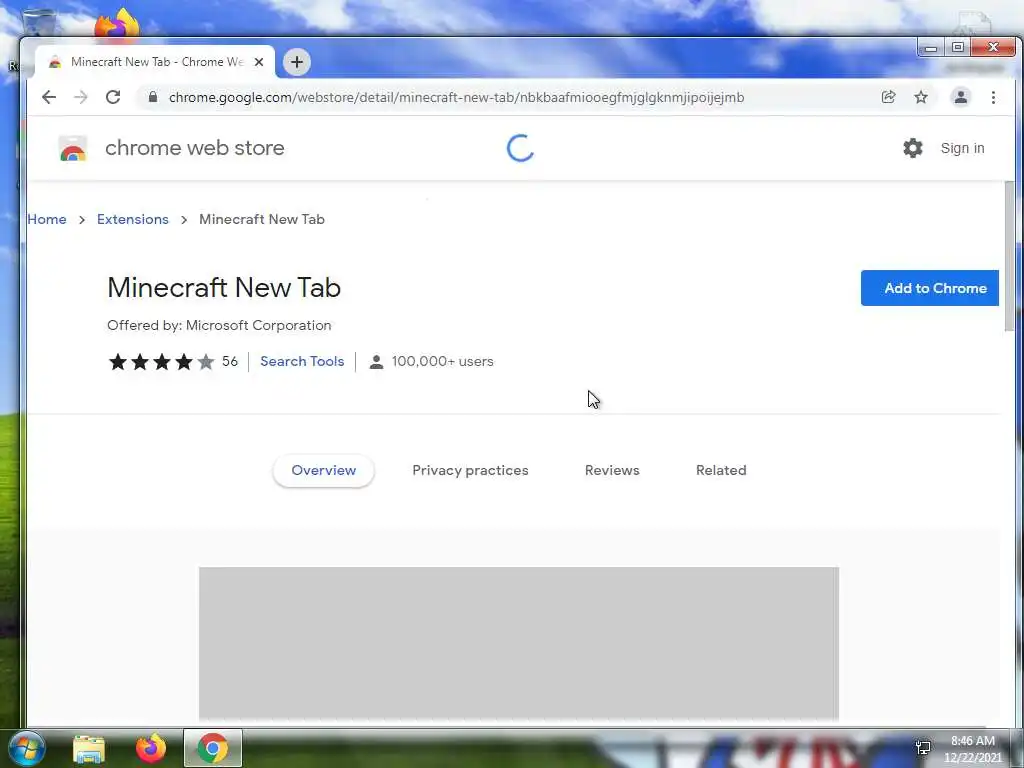Screen dimensions: 1024x768
Task: Bookmark this page with the star icon
Action: point(921,97)
